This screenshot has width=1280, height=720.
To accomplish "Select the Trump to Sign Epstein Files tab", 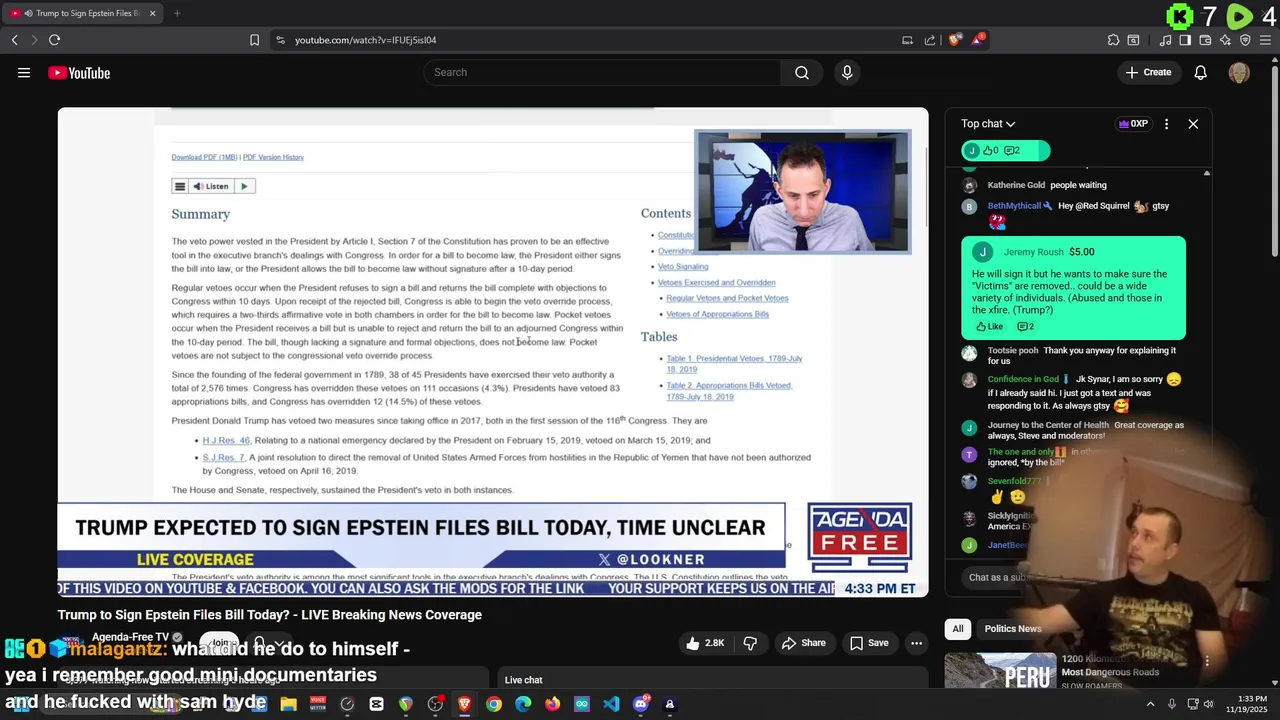I will (x=84, y=13).
